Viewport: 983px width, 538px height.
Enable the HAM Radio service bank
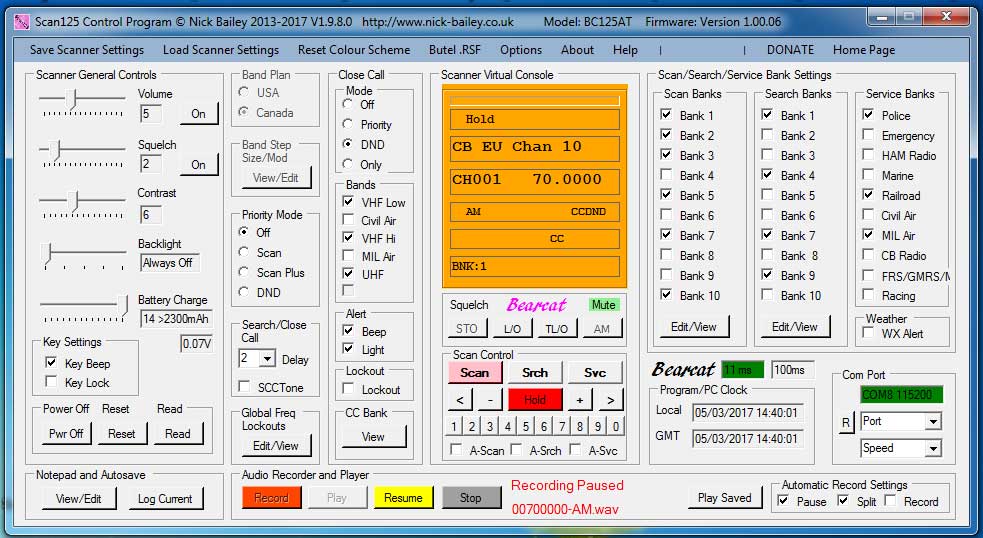868,154
